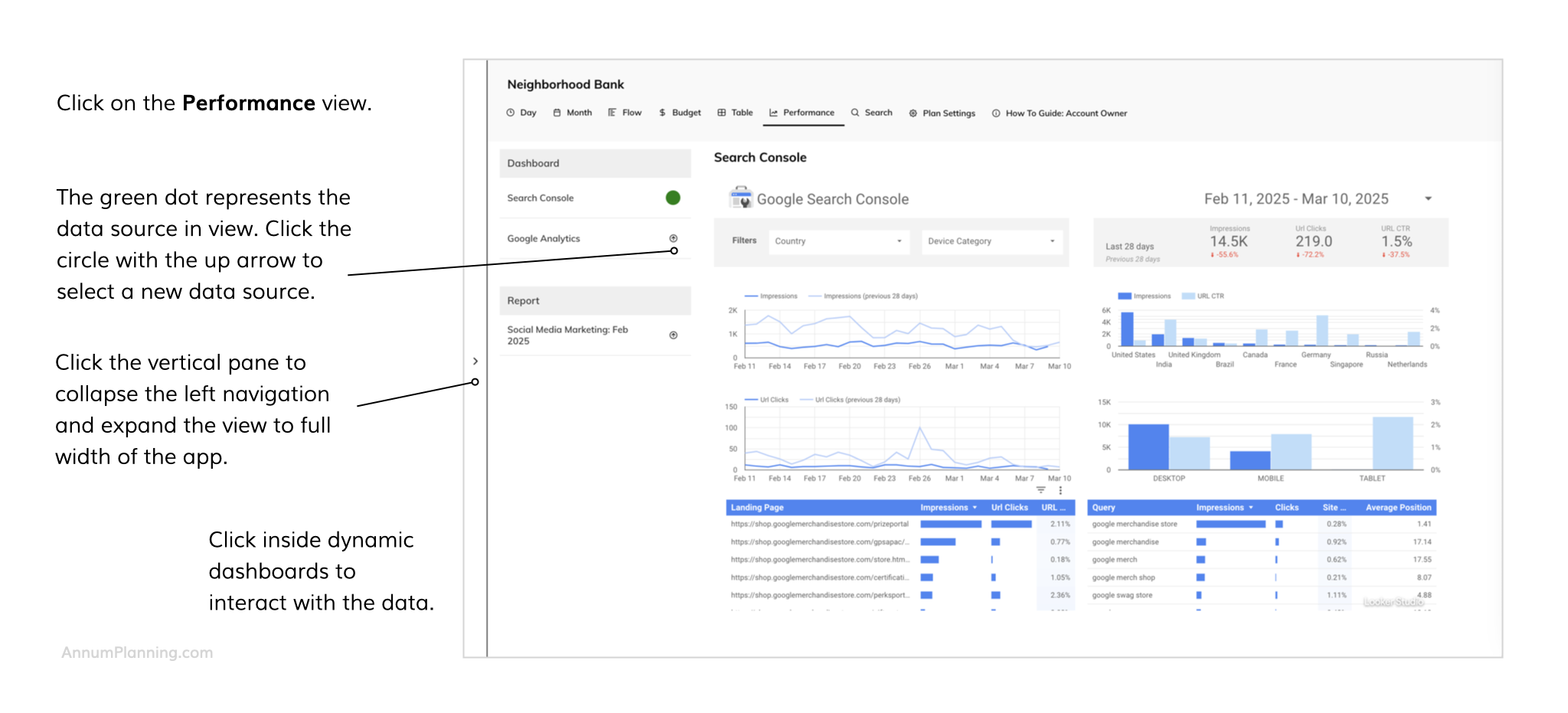Click the Clicks column header in Query table
The image size is (1568, 713).
click(x=1286, y=508)
